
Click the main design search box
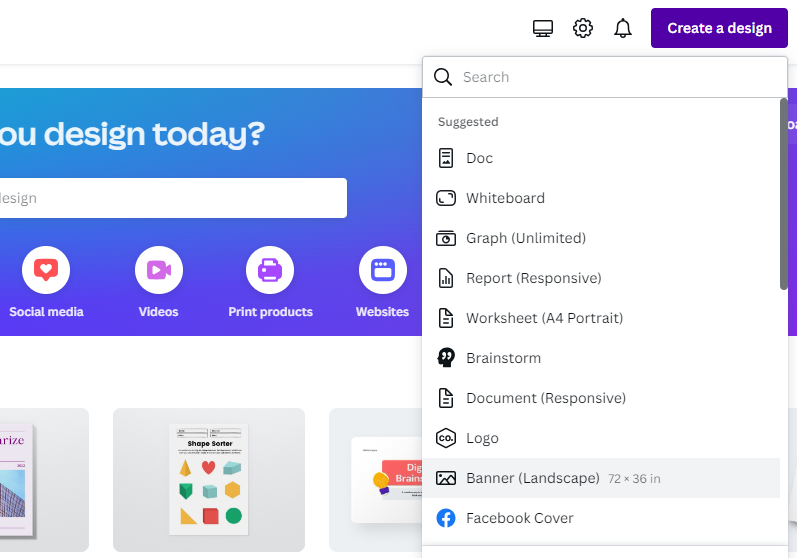pos(173,198)
